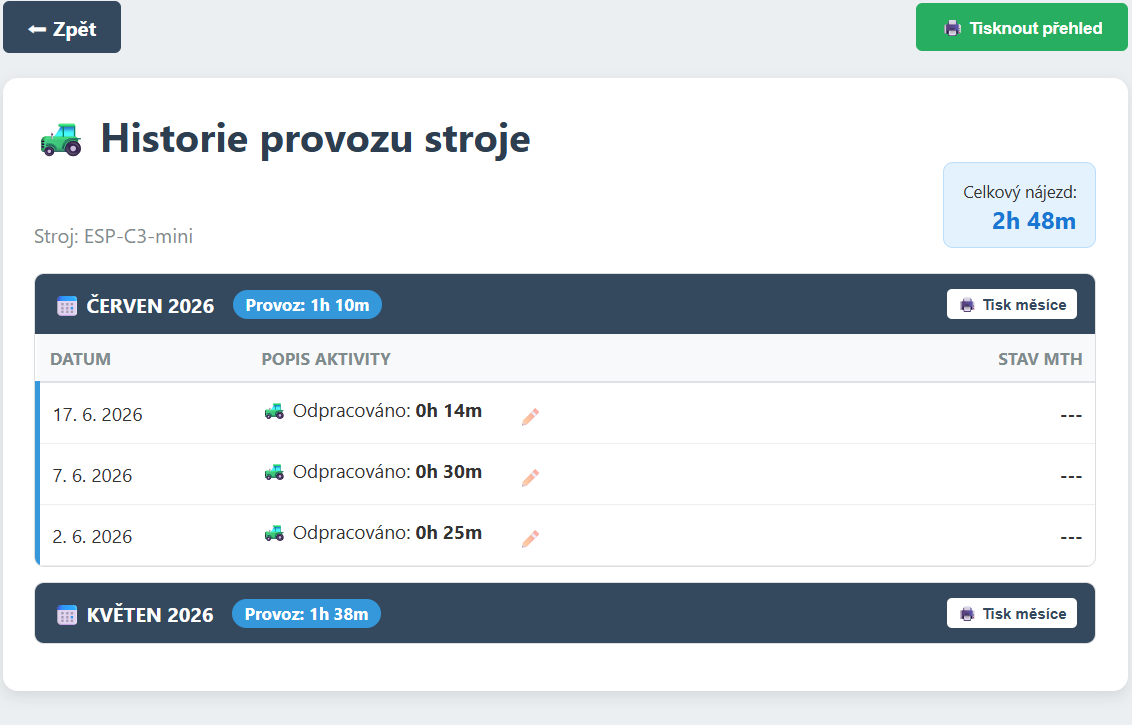
Task: Click the tractor icon in the 7. 6. 2026 row
Action: [274, 472]
